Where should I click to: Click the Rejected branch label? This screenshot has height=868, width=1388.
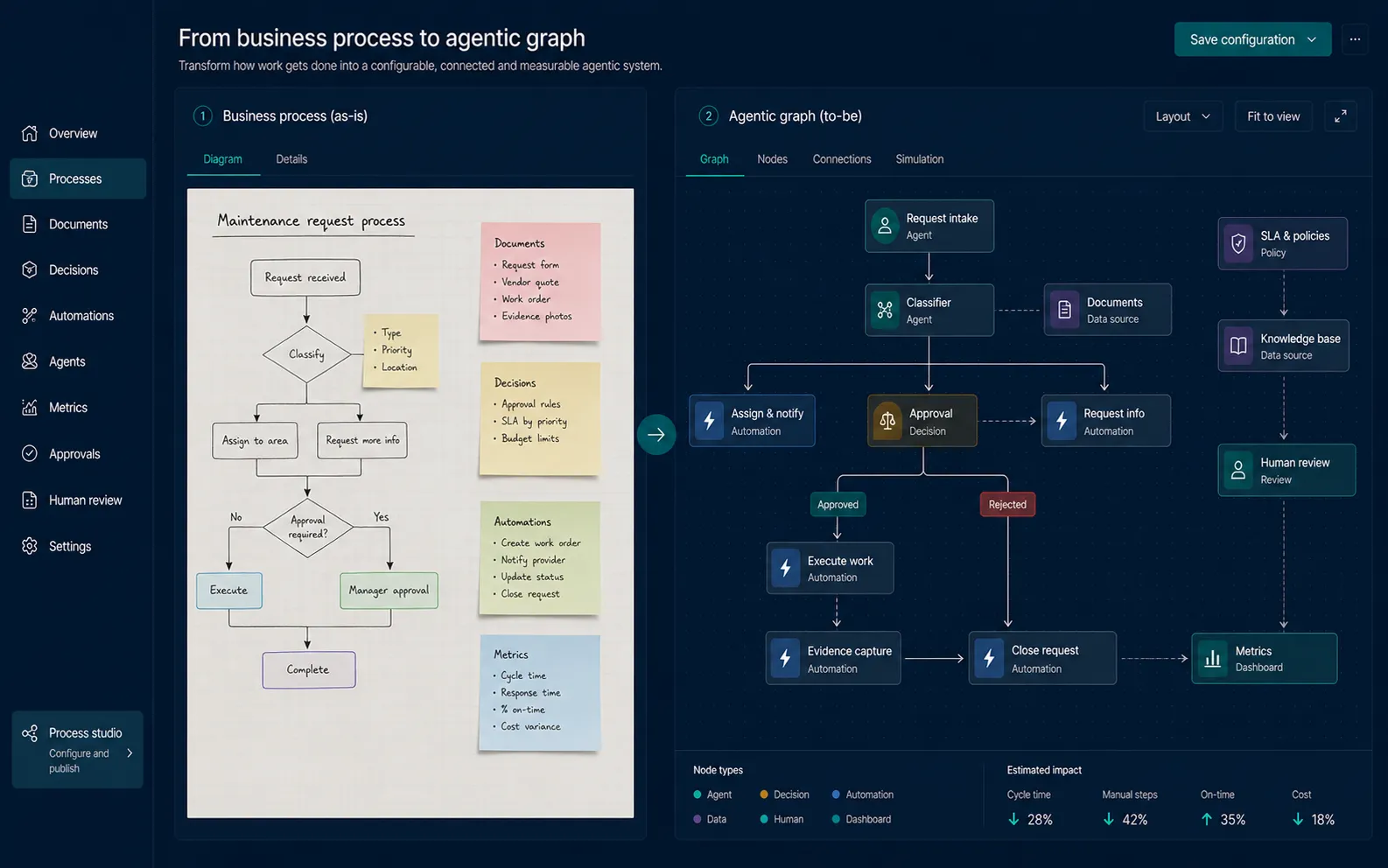pos(1007,504)
